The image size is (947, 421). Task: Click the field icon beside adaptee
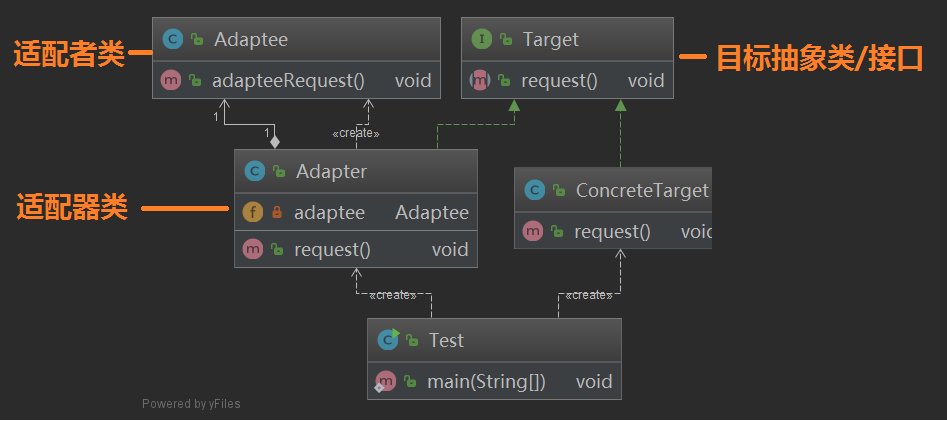pos(254,213)
